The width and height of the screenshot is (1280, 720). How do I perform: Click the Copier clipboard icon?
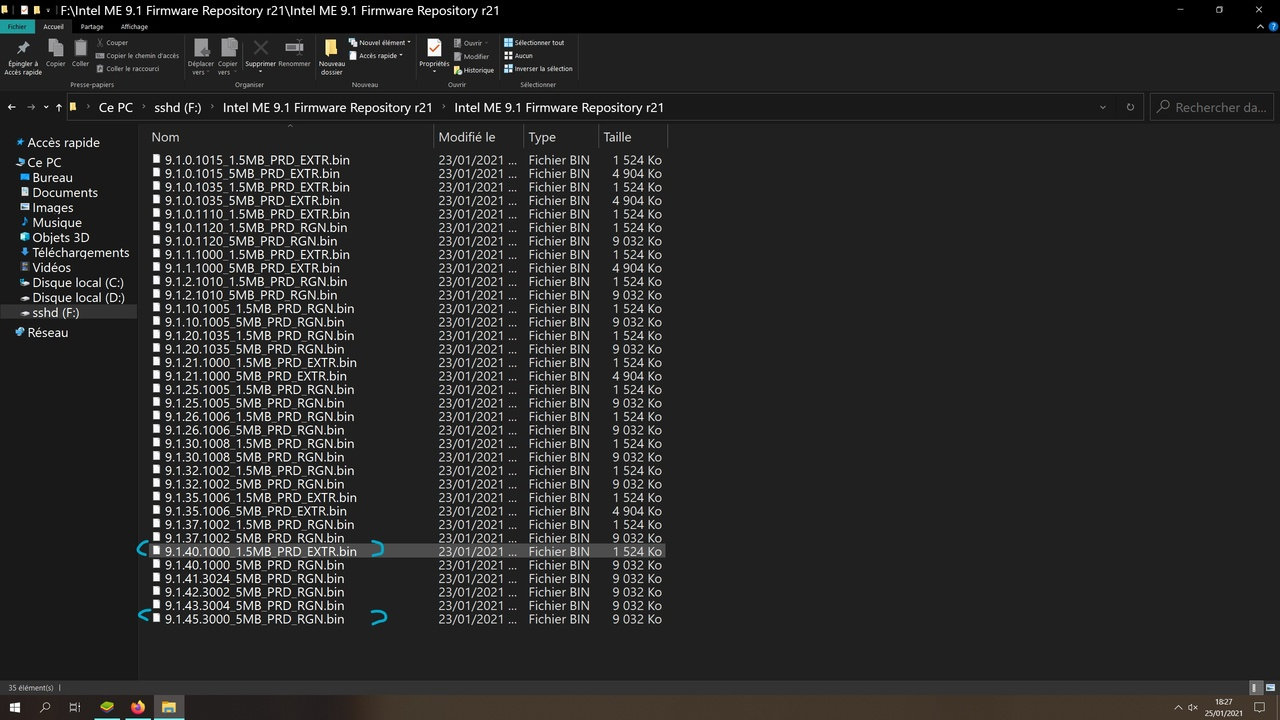point(56,54)
